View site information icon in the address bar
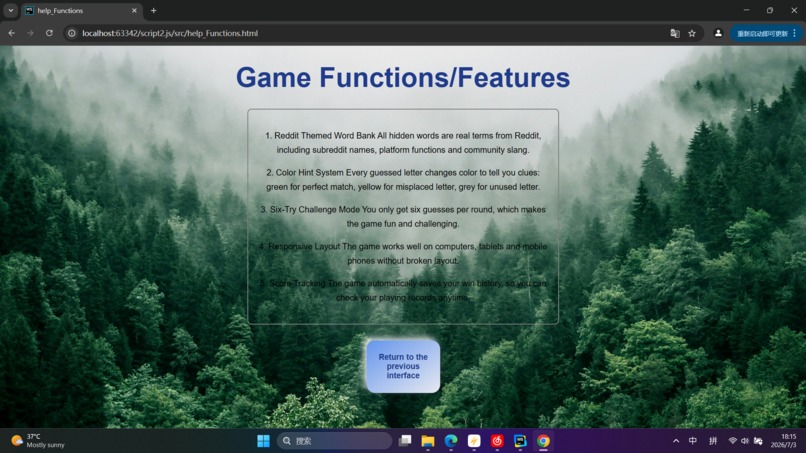 point(72,33)
